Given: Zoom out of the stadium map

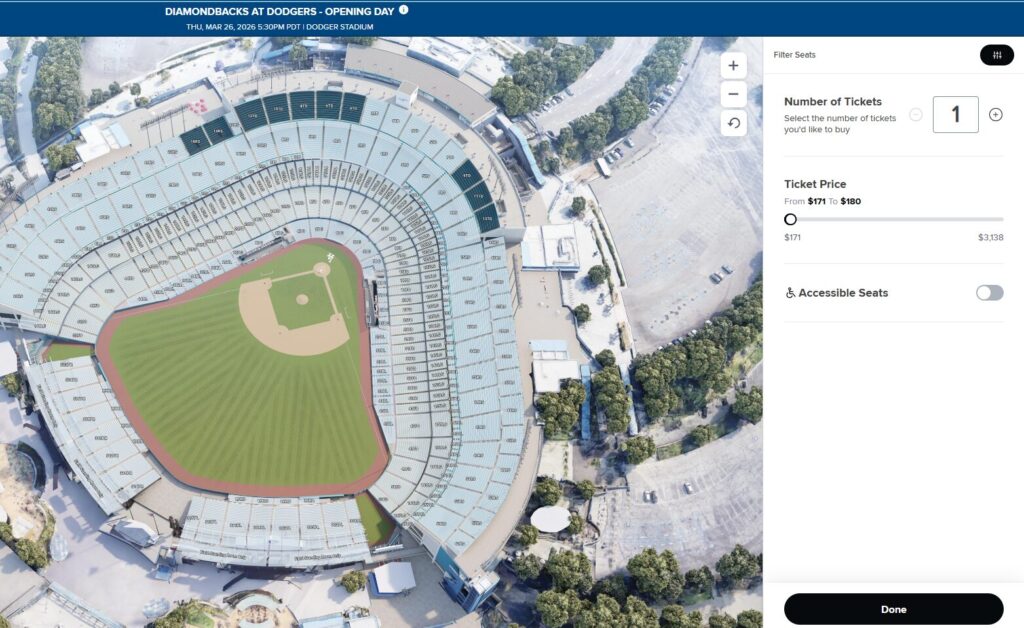Looking at the screenshot, I should coord(733,95).
